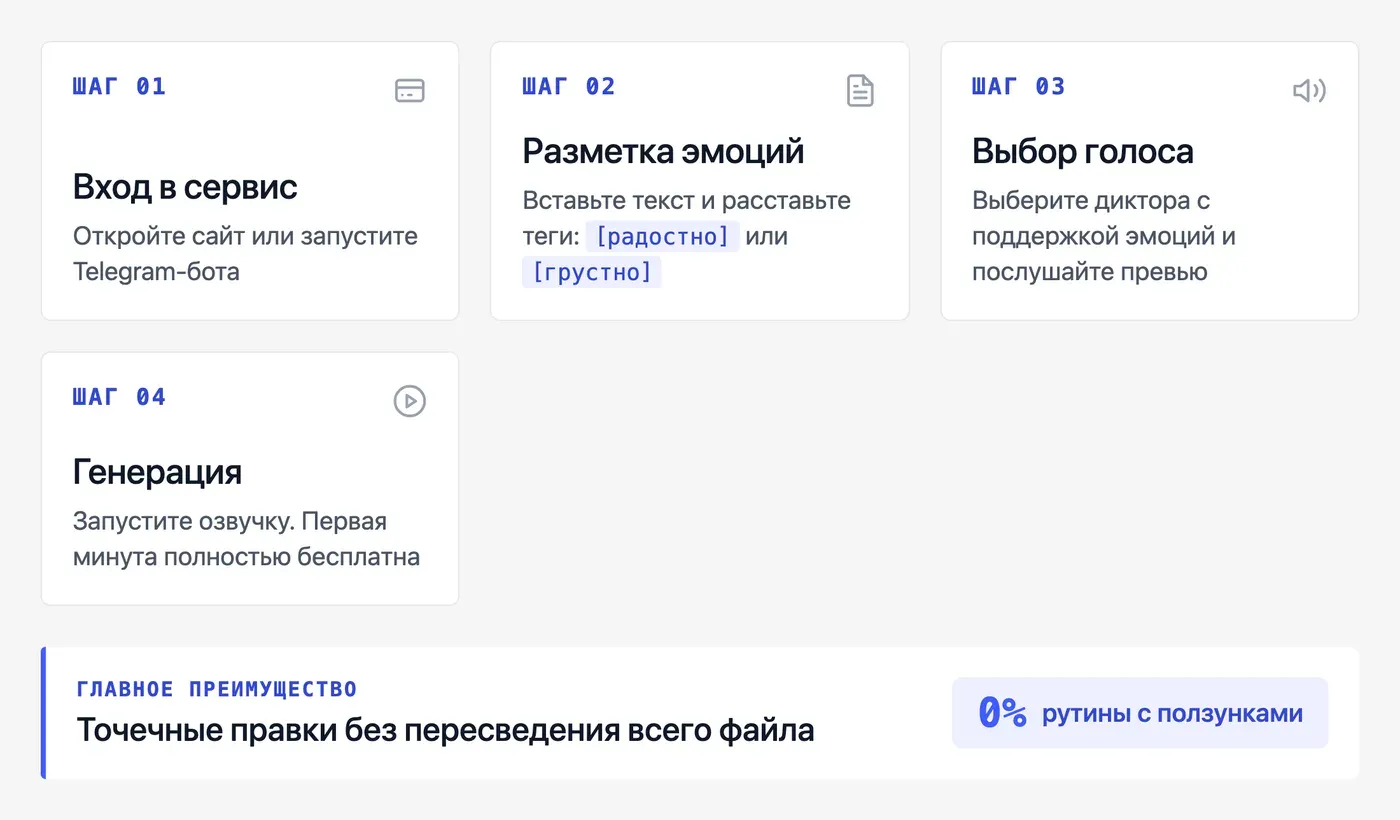Viewport: 1400px width, 820px height.
Task: Click the "ГЛАВНОЕ ПРЕИМУЩЕСТВО" label
Action: point(217,689)
